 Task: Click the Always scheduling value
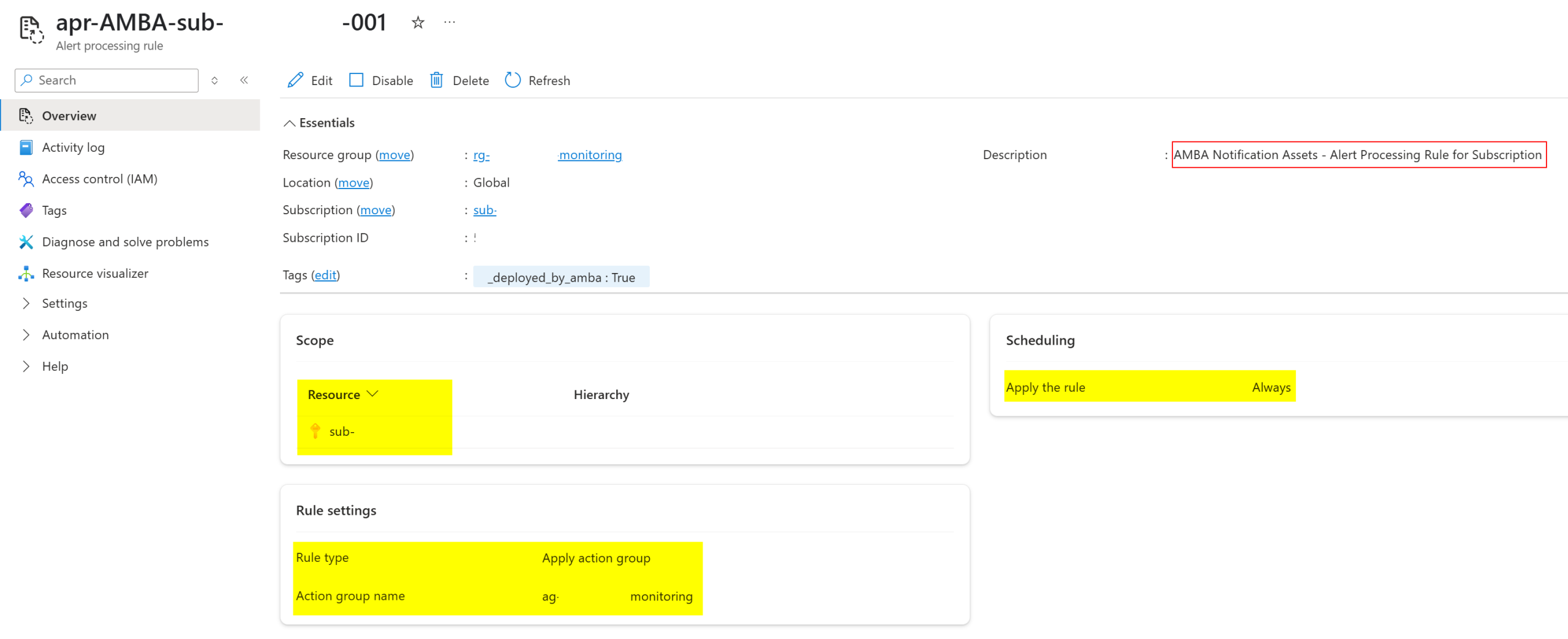pyautogui.click(x=1271, y=387)
